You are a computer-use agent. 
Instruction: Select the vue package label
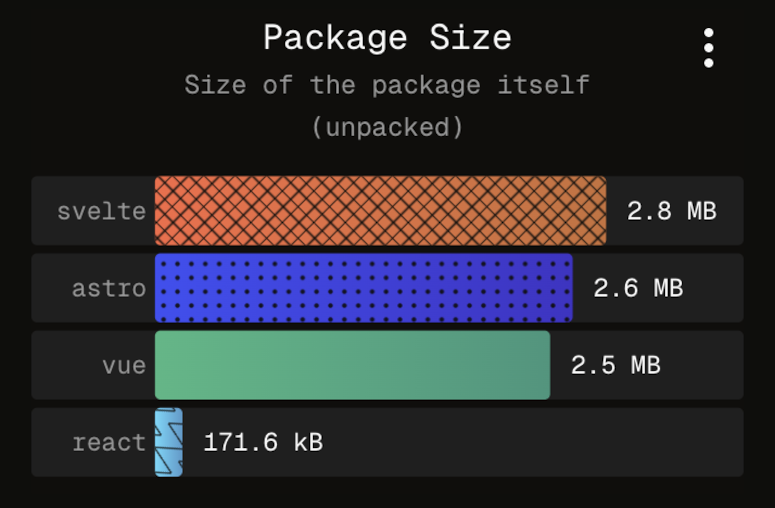click(124, 365)
